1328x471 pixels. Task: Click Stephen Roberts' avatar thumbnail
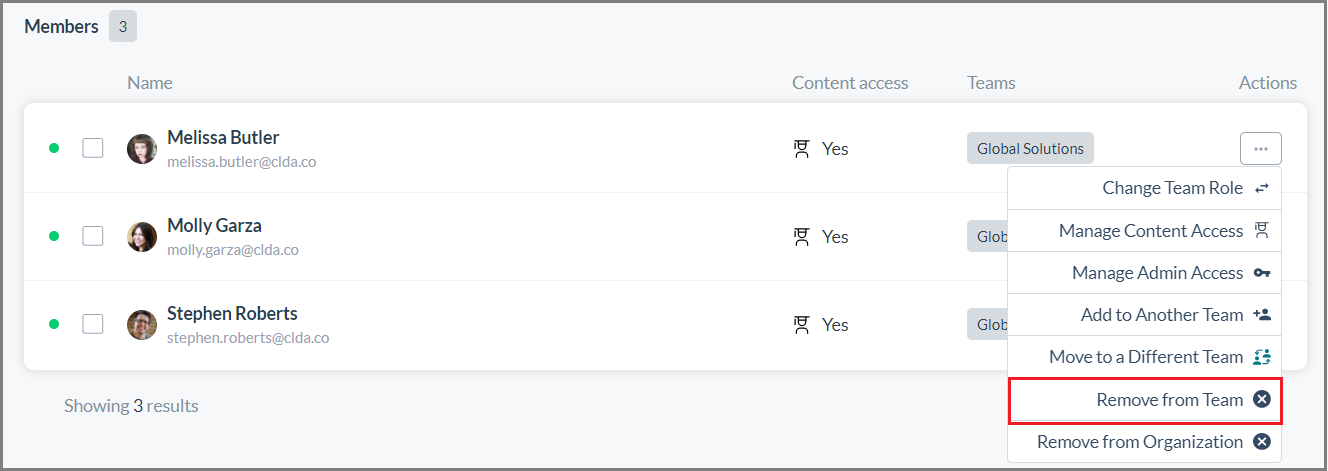pyautogui.click(x=142, y=325)
